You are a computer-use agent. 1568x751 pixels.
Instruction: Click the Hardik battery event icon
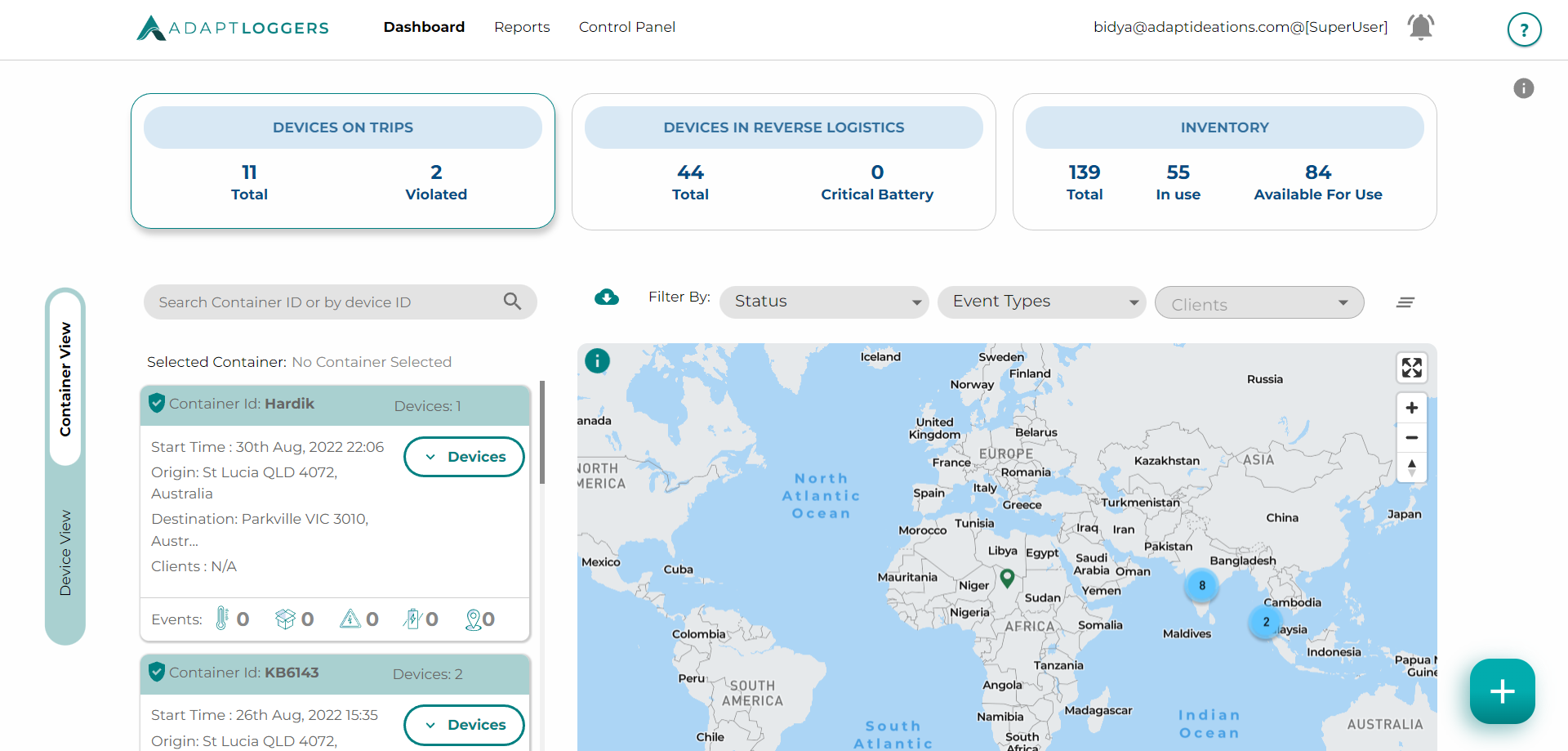(x=412, y=619)
